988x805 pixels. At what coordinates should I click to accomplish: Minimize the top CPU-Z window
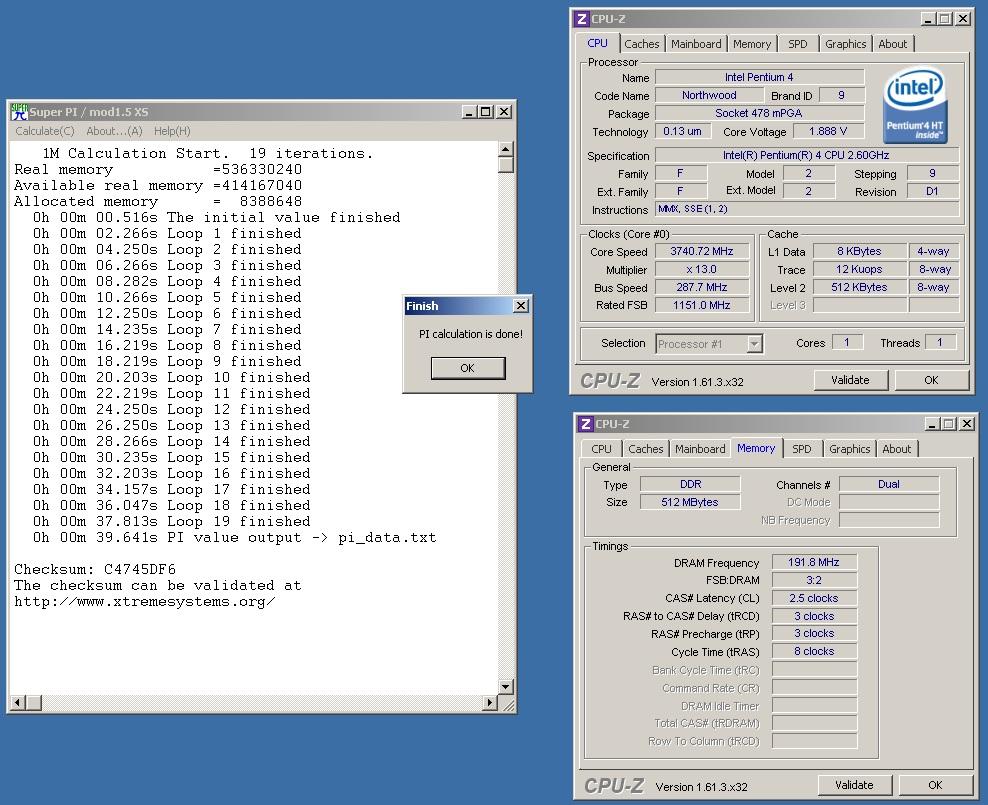coord(928,19)
